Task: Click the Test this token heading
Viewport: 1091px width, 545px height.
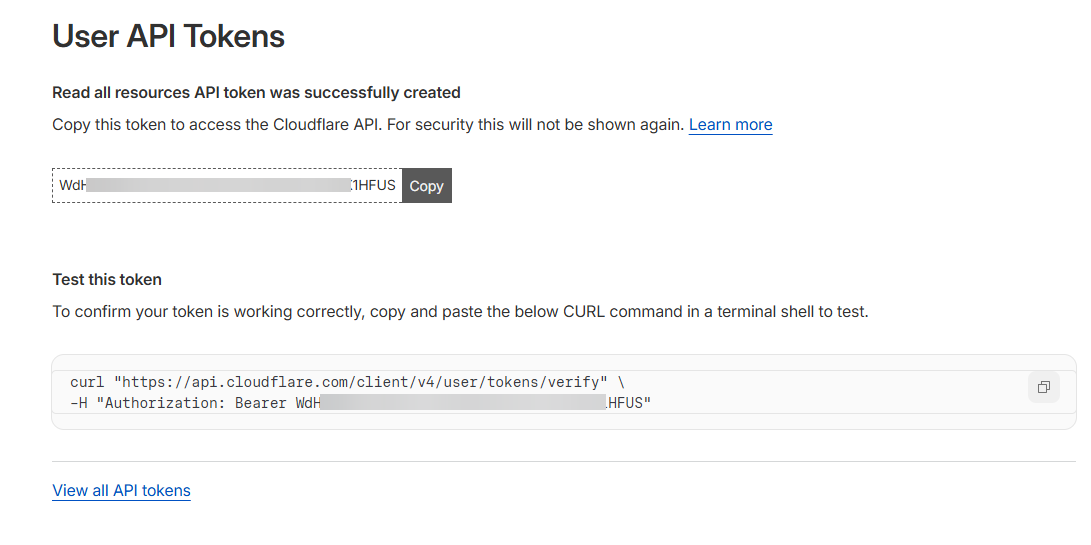Action: pos(107,280)
